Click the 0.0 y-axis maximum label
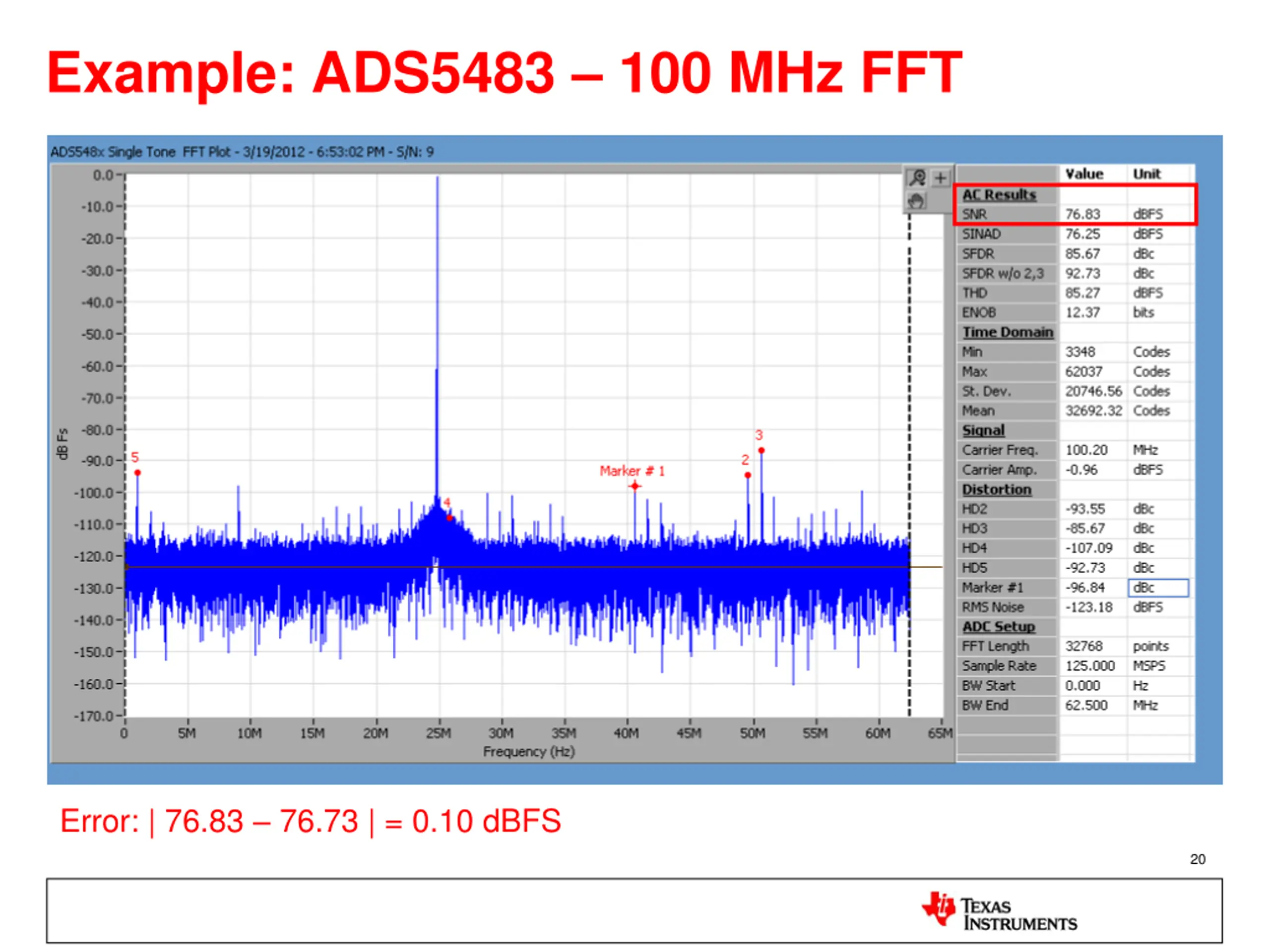Image resolution: width=1270 pixels, height=952 pixels. pyautogui.click(x=103, y=175)
